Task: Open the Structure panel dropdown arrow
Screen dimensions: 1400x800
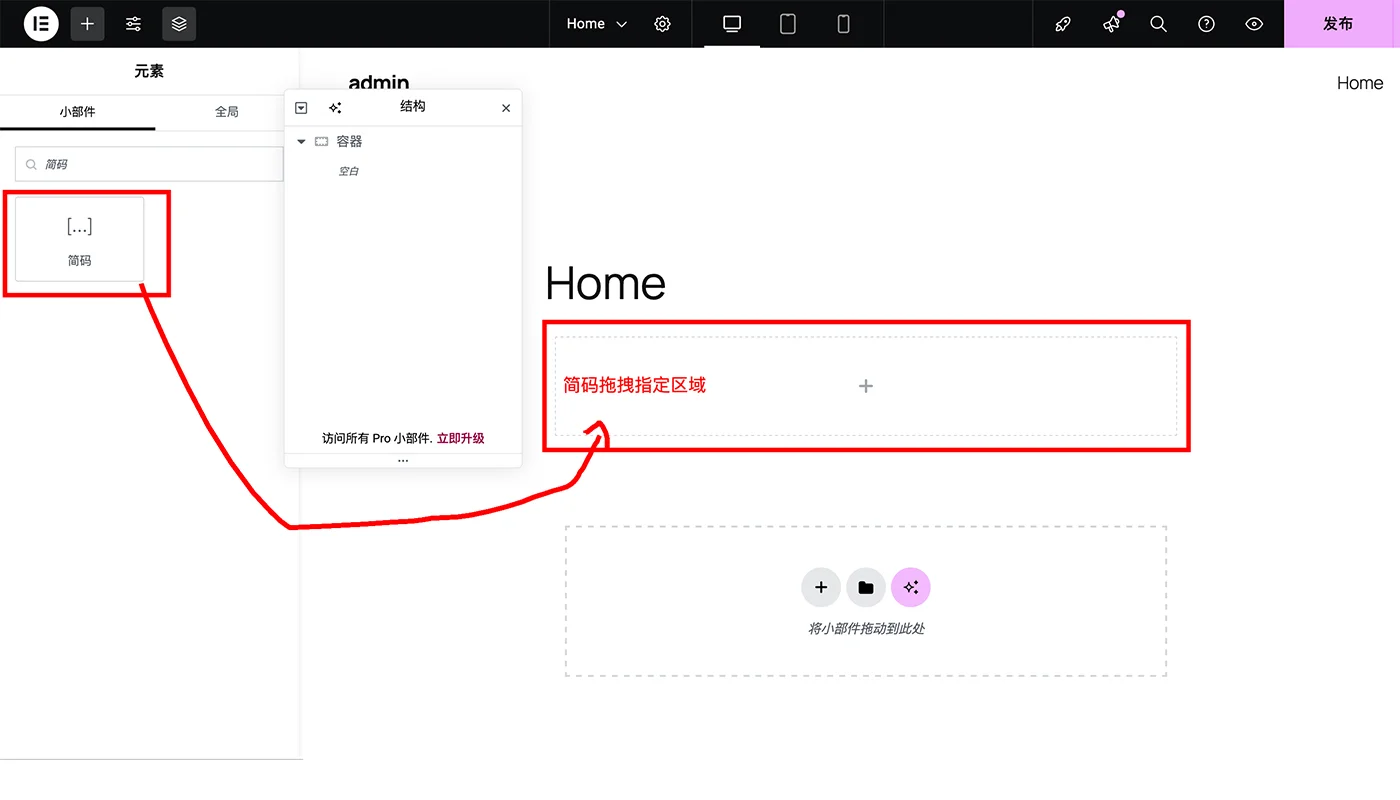Action: [301, 107]
